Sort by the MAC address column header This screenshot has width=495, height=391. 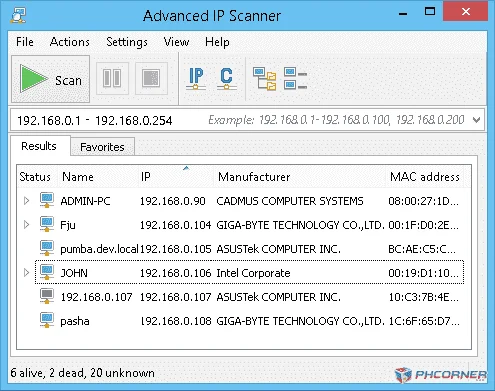425,177
